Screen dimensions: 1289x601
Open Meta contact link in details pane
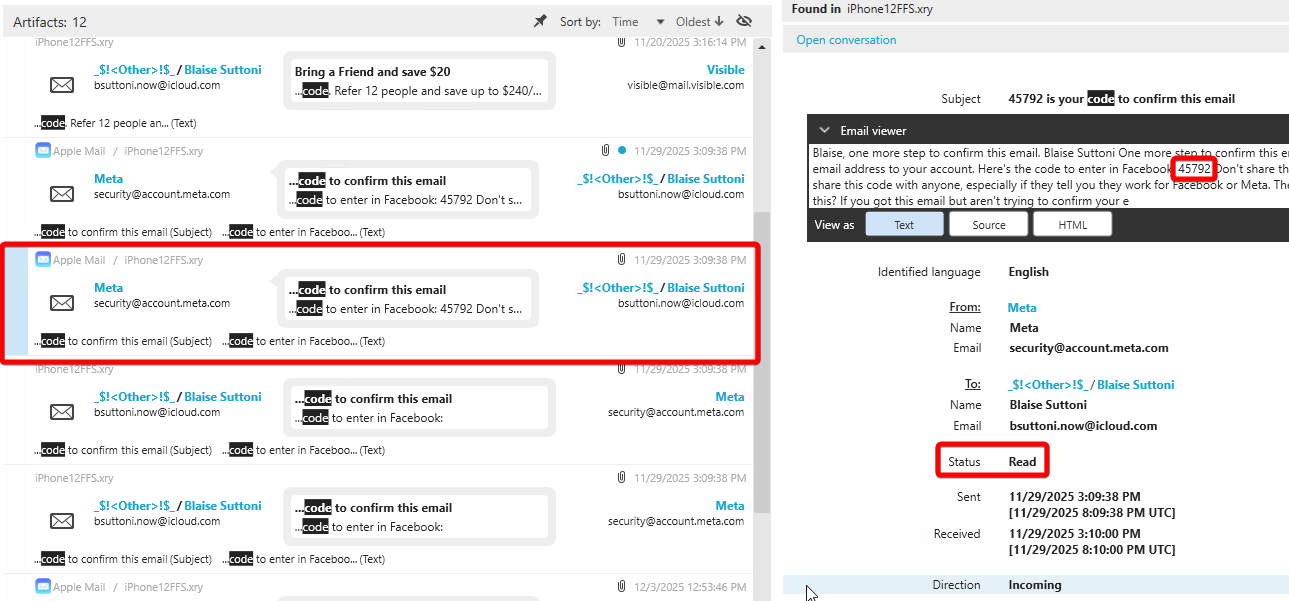(x=1022, y=308)
